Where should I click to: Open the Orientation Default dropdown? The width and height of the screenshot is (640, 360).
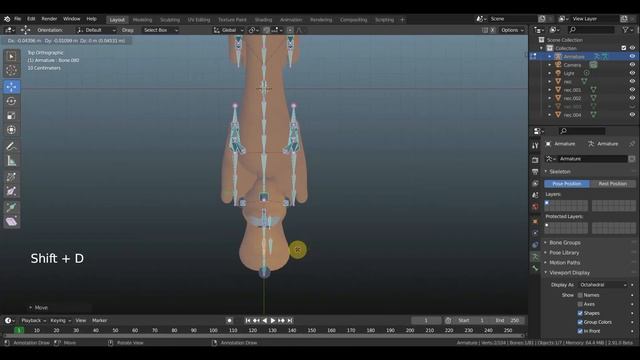pos(96,30)
